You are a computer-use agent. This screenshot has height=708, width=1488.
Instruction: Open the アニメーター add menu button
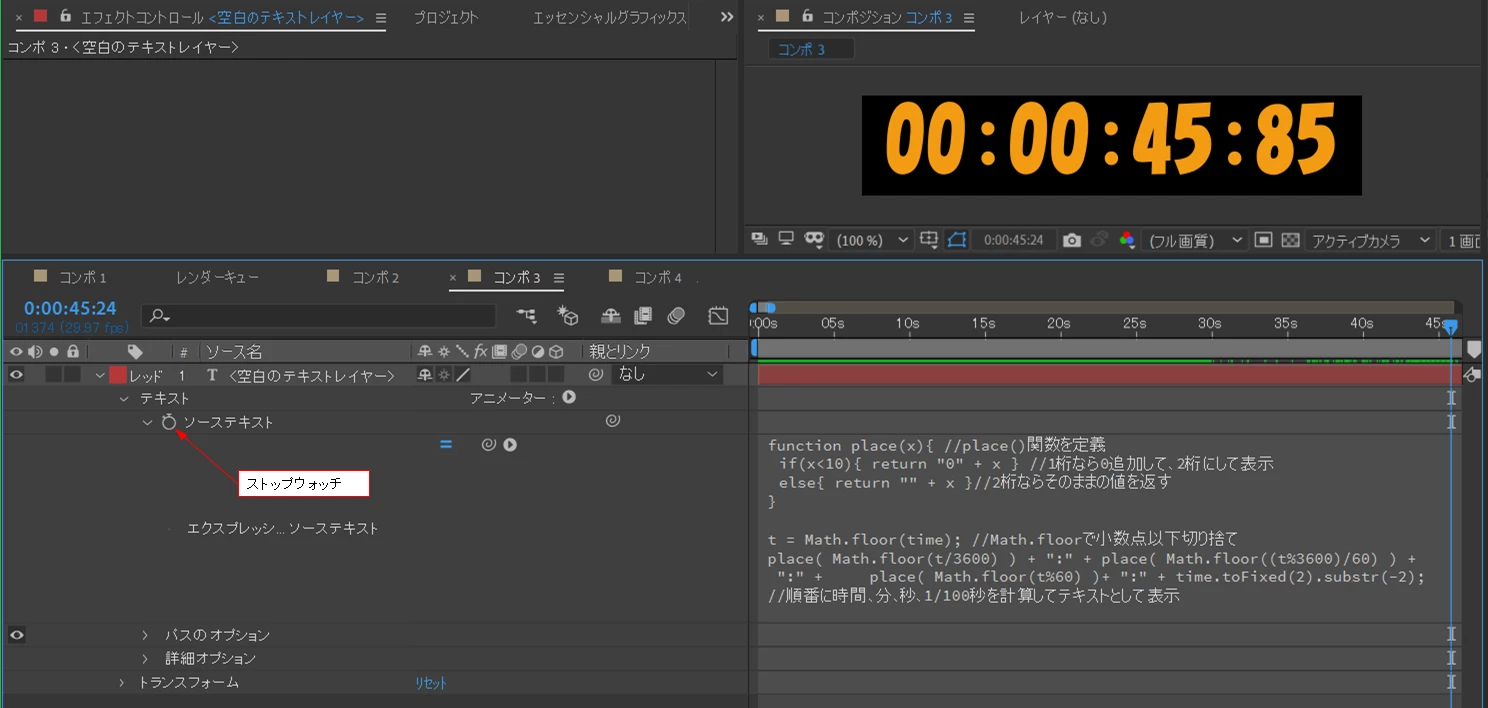569,398
